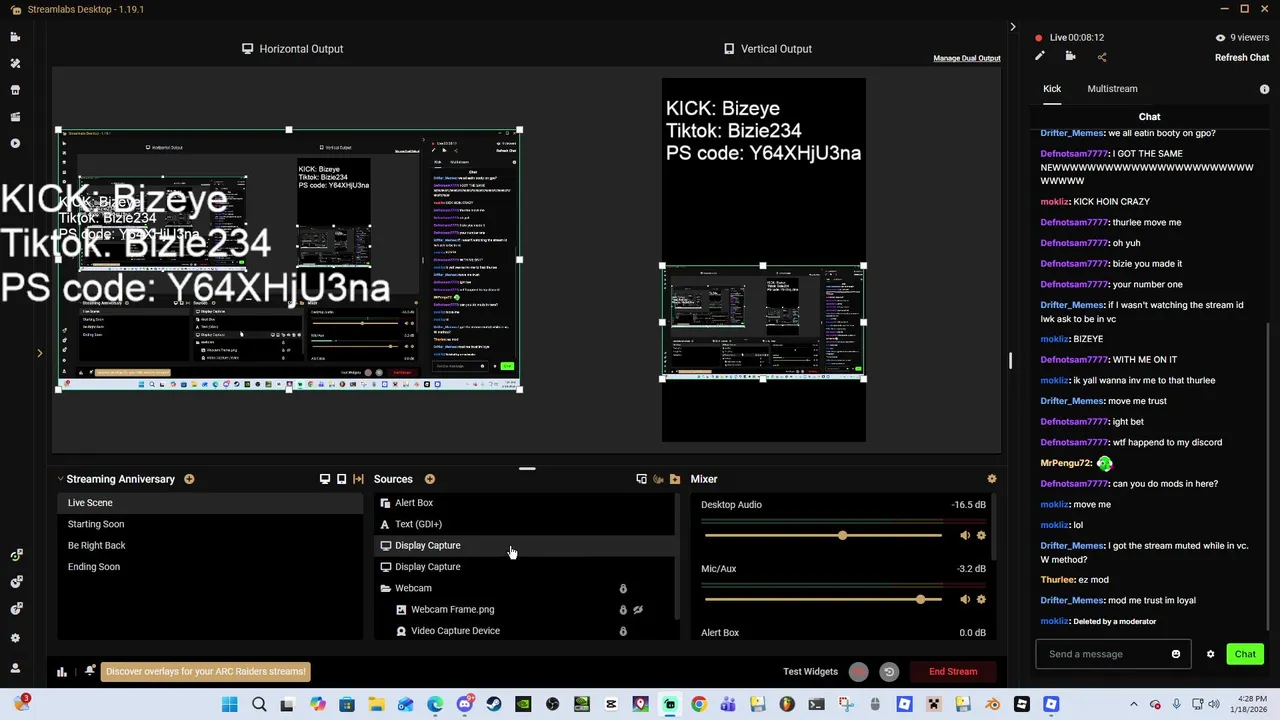The height and width of the screenshot is (720, 1280).
Task: Open Mixer advanced audio settings gear
Action: click(x=992, y=479)
